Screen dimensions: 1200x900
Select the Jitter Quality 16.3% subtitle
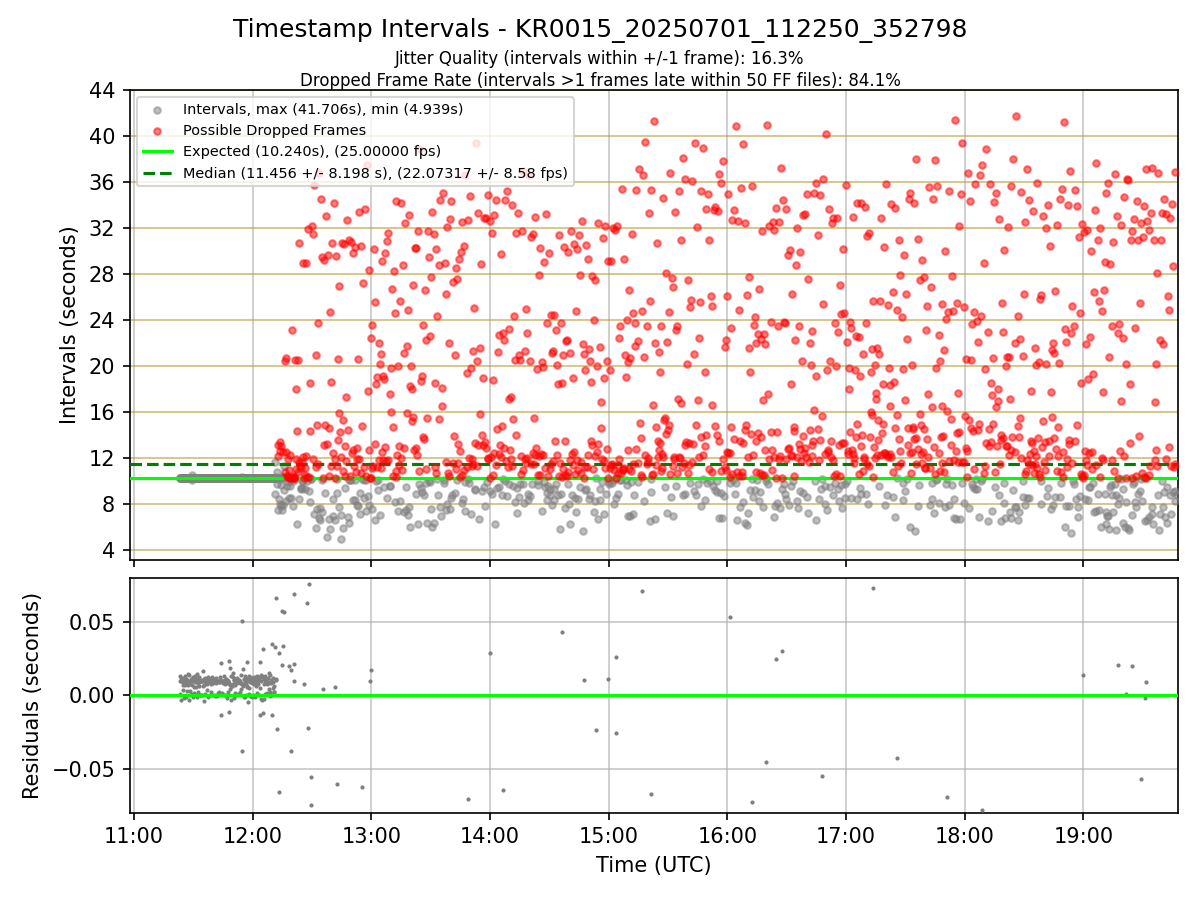[x=599, y=58]
